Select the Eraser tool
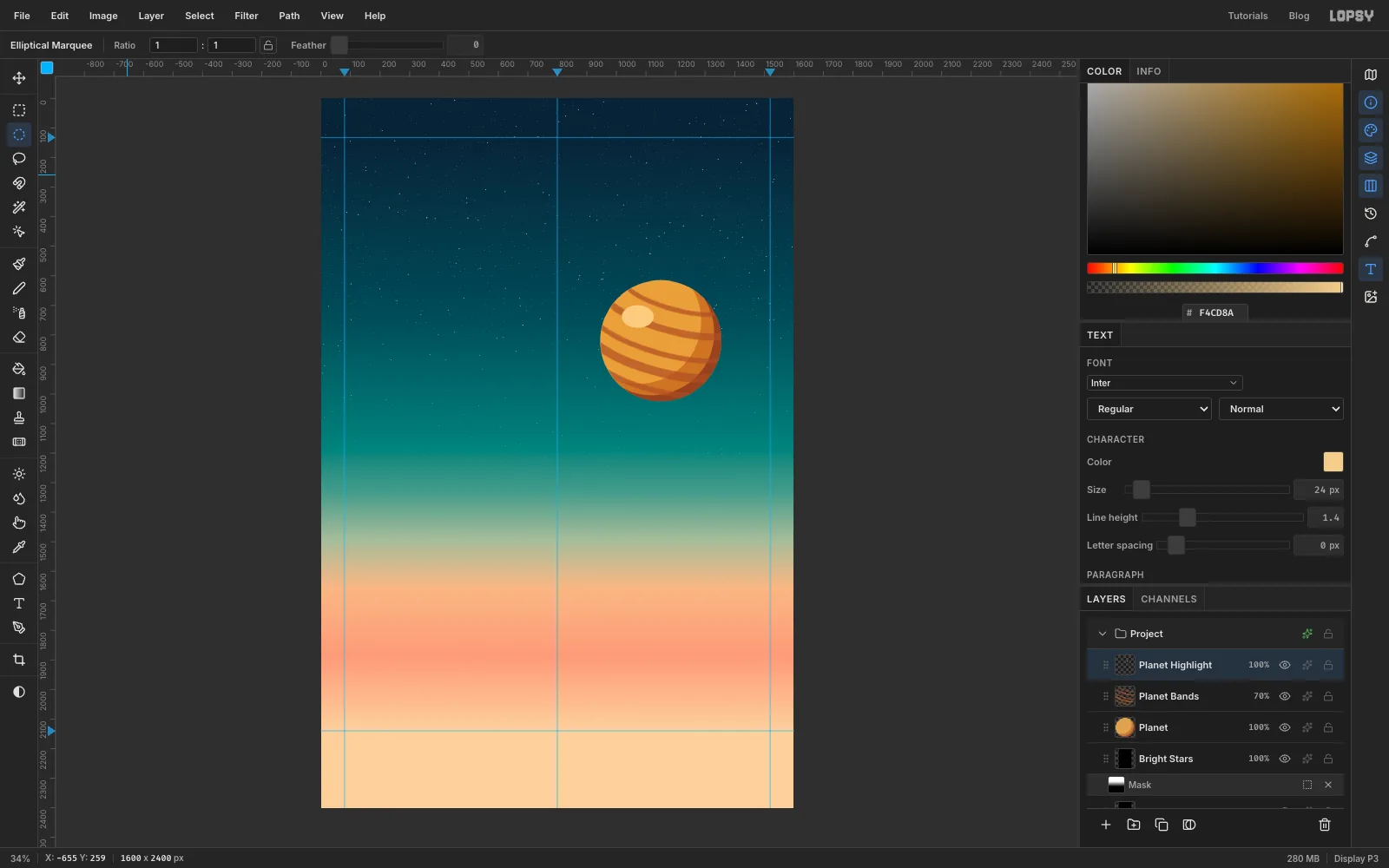This screenshot has height=868, width=1389. (x=19, y=337)
